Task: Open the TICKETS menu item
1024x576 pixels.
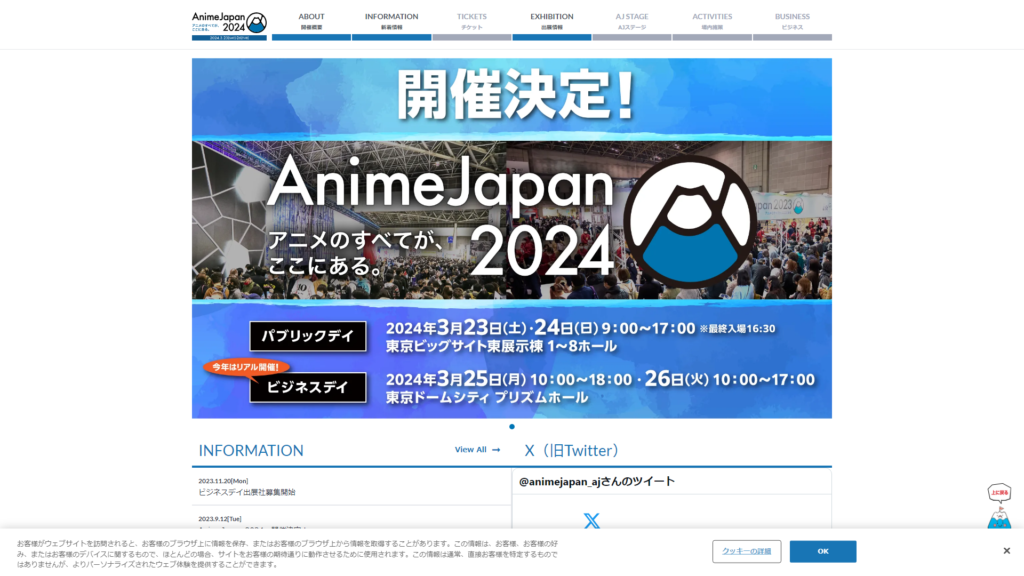Action: click(472, 25)
